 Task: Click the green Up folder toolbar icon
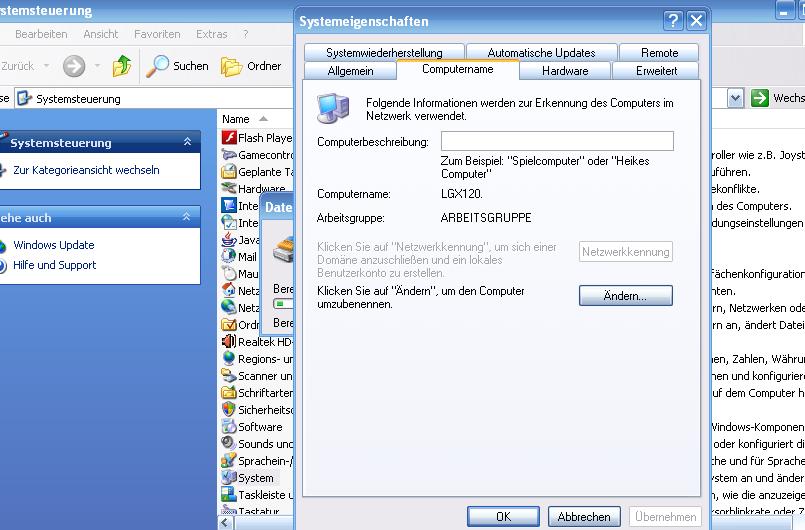tap(122, 66)
